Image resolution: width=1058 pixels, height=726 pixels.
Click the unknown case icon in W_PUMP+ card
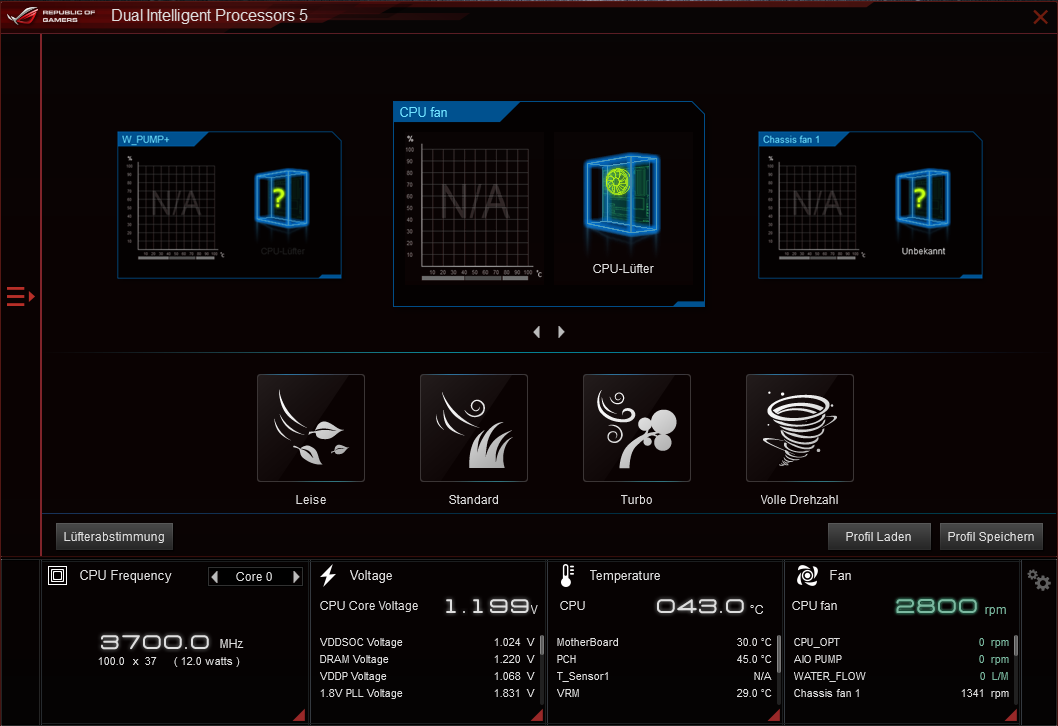pyautogui.click(x=281, y=198)
